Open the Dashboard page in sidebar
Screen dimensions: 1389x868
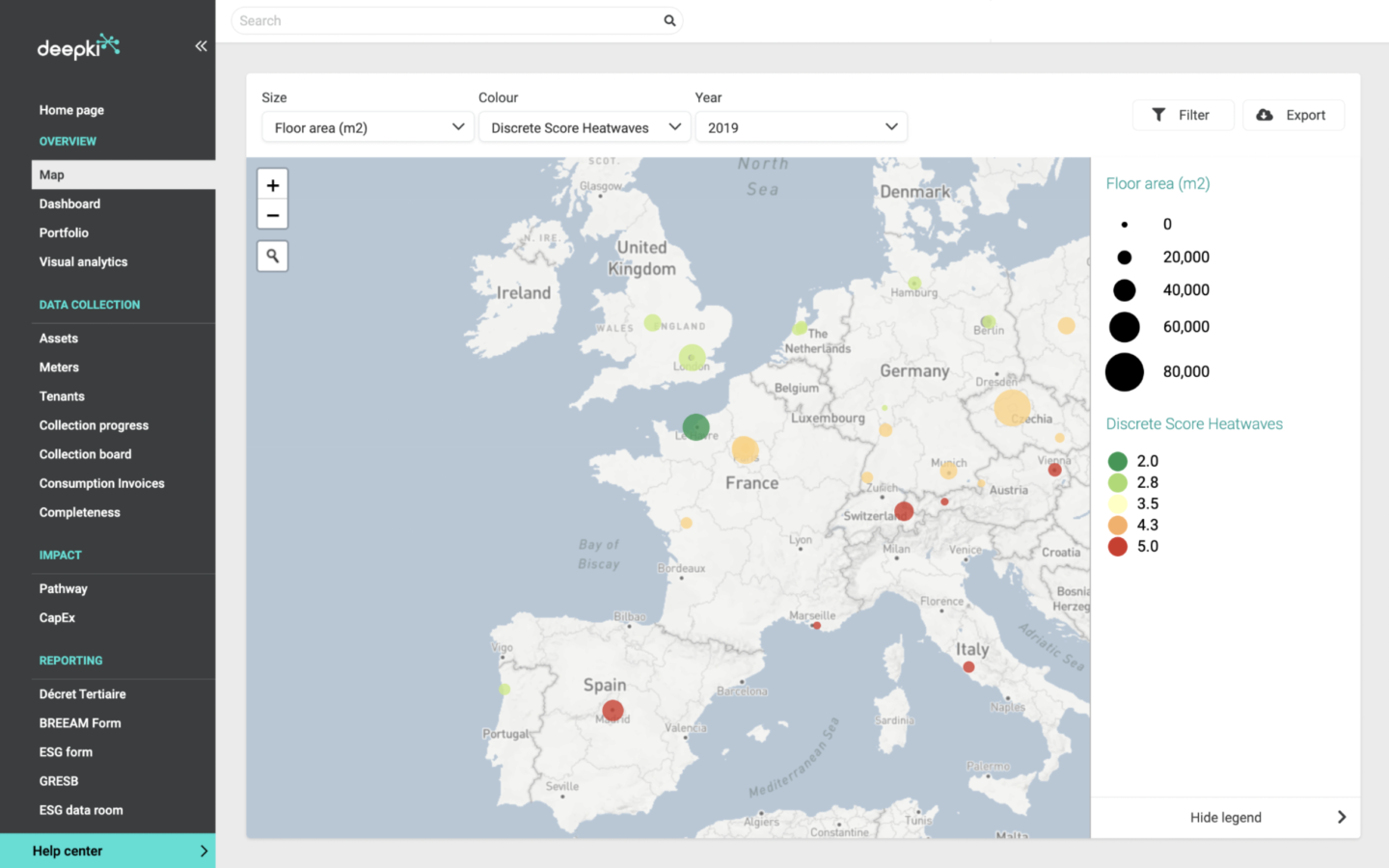tap(69, 203)
